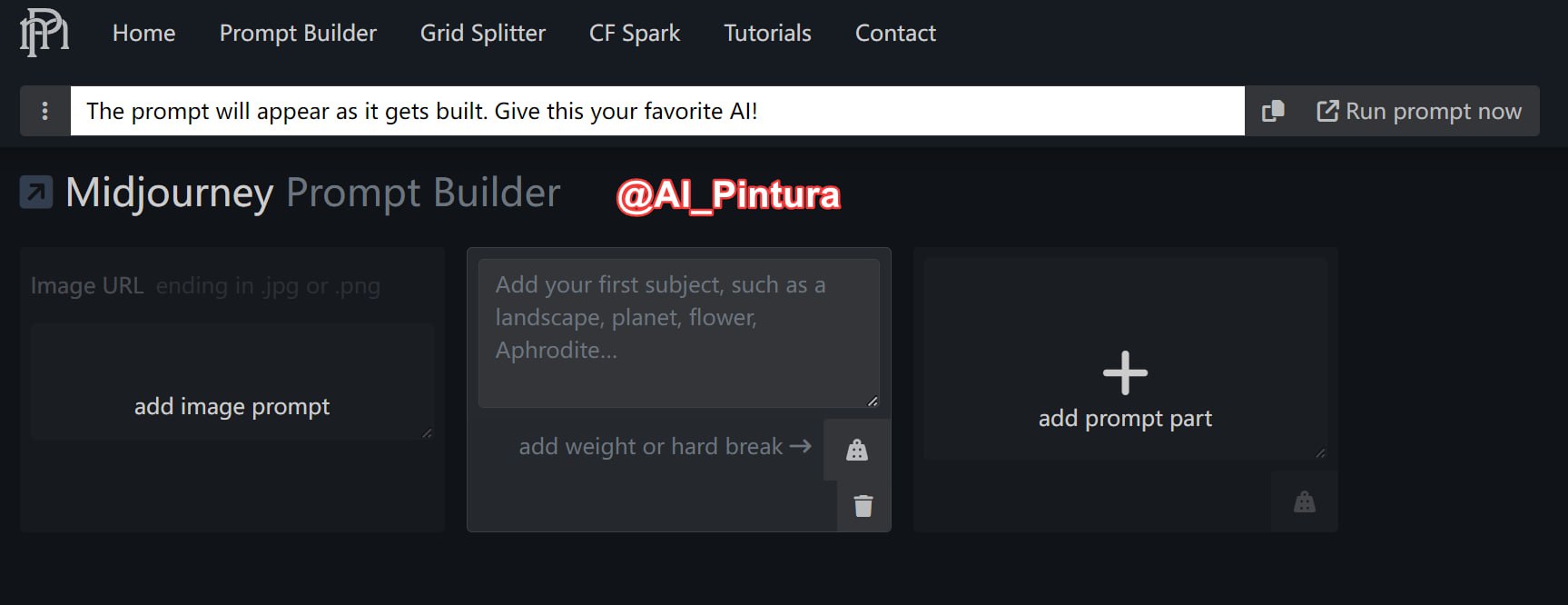Click the add prompt part label
This screenshot has width=1568, height=605.
click(1125, 419)
